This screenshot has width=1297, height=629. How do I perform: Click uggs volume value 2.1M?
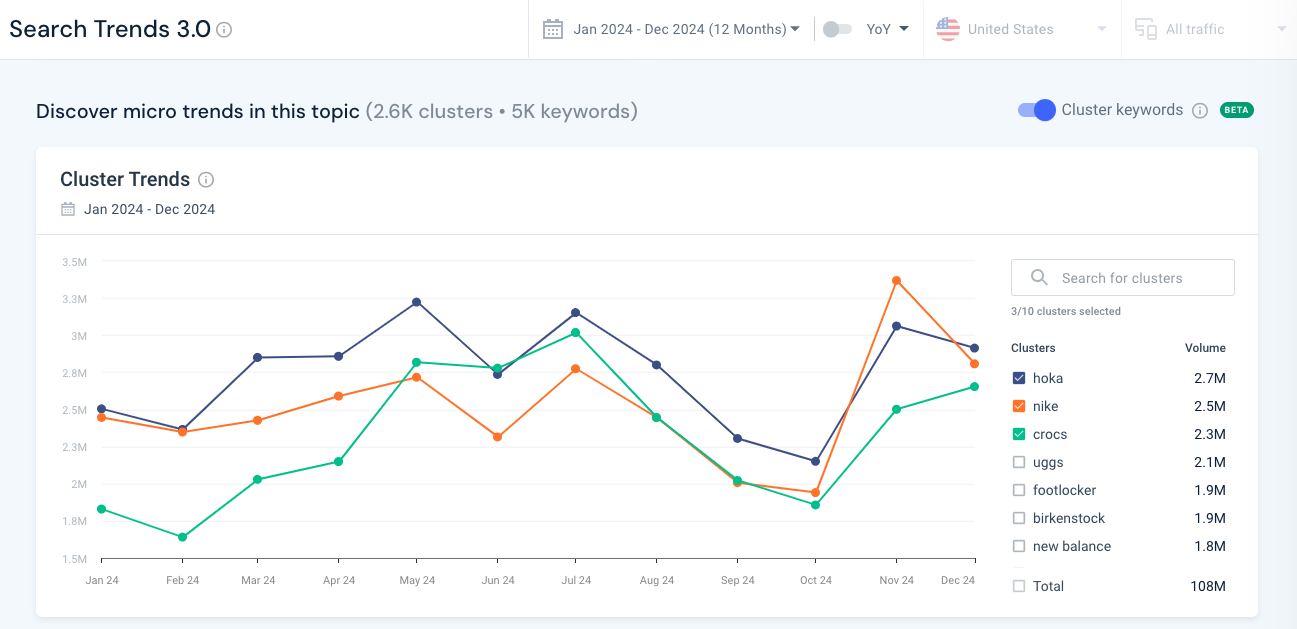(1209, 462)
